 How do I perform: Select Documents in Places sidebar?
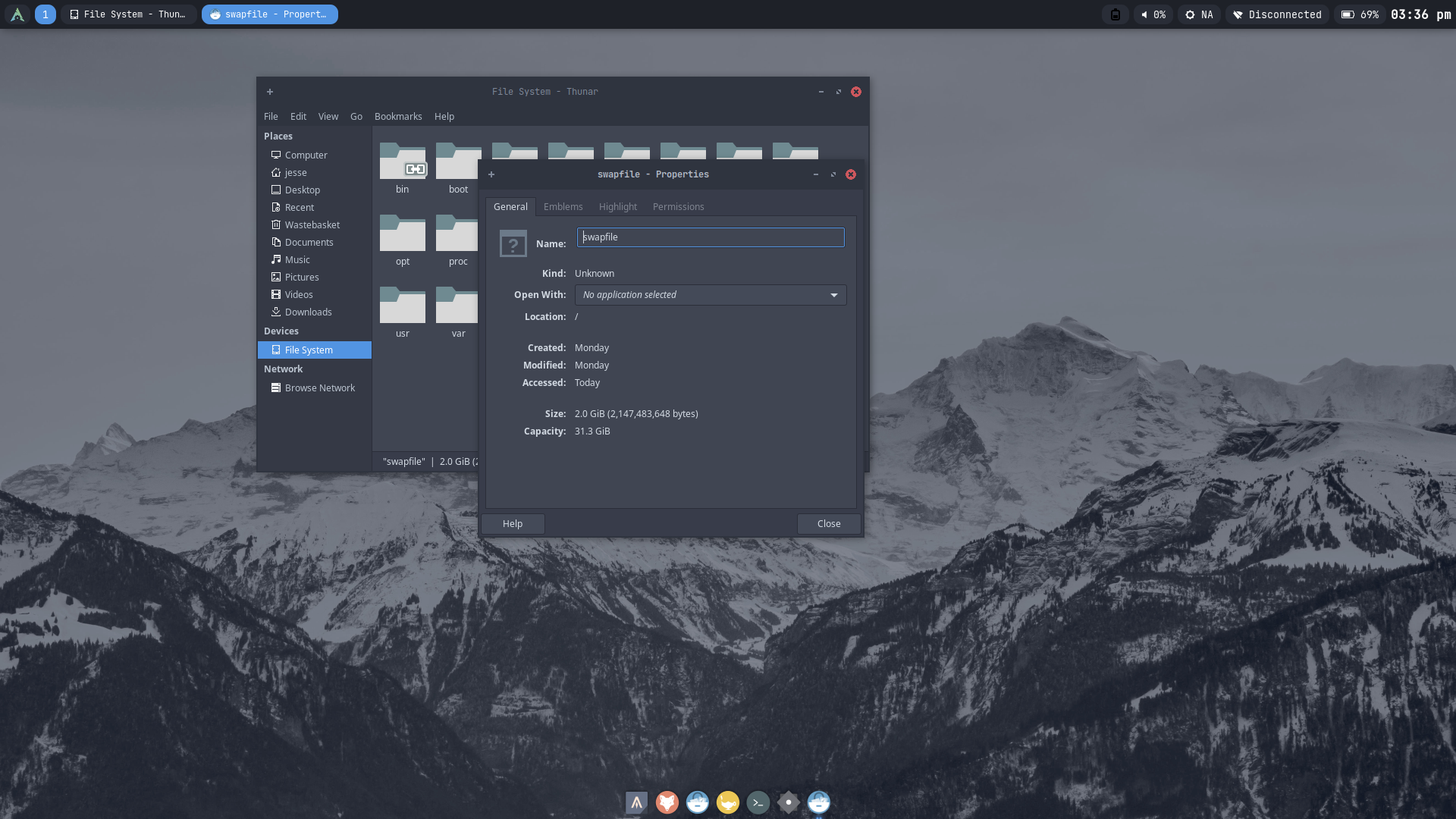tap(314, 243)
